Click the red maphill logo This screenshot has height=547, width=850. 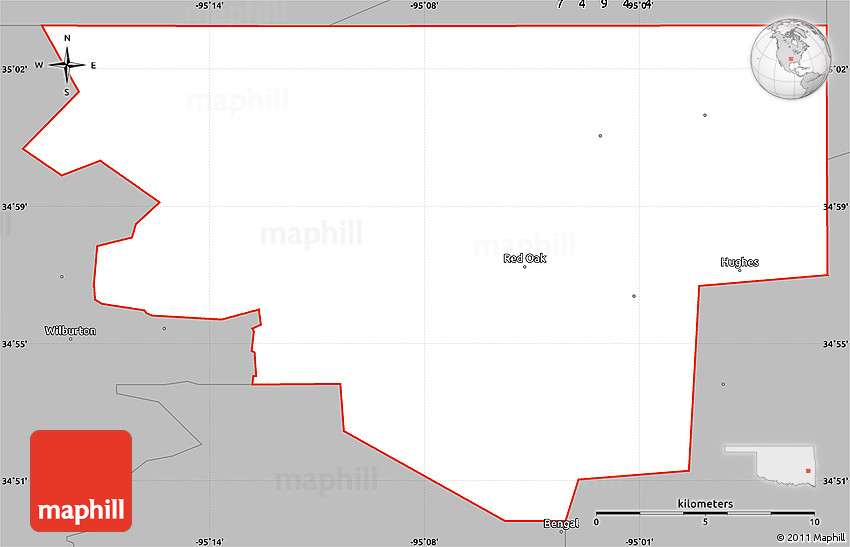pos(81,480)
